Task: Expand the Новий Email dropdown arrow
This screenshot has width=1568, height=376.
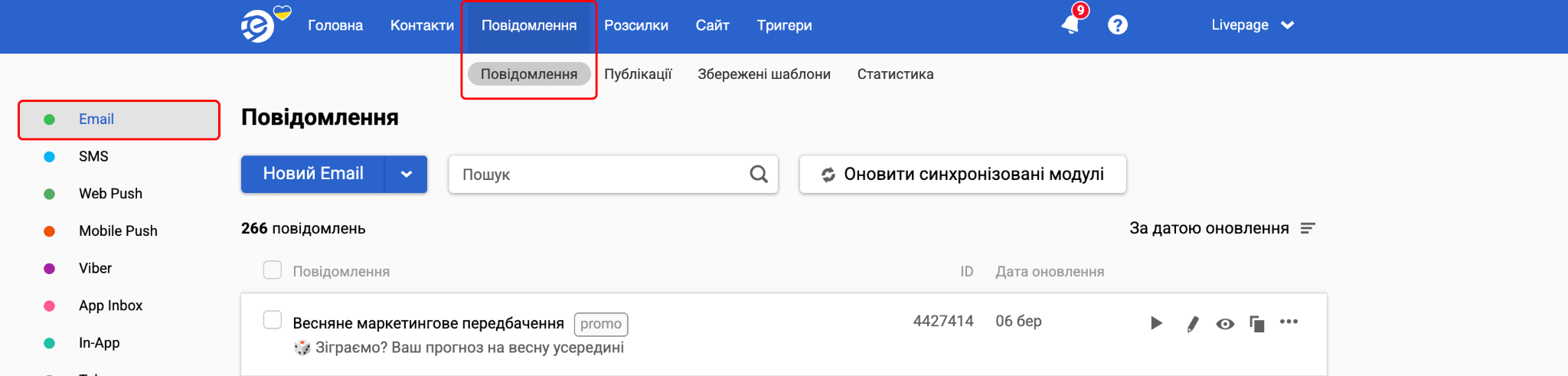Action: point(407,174)
